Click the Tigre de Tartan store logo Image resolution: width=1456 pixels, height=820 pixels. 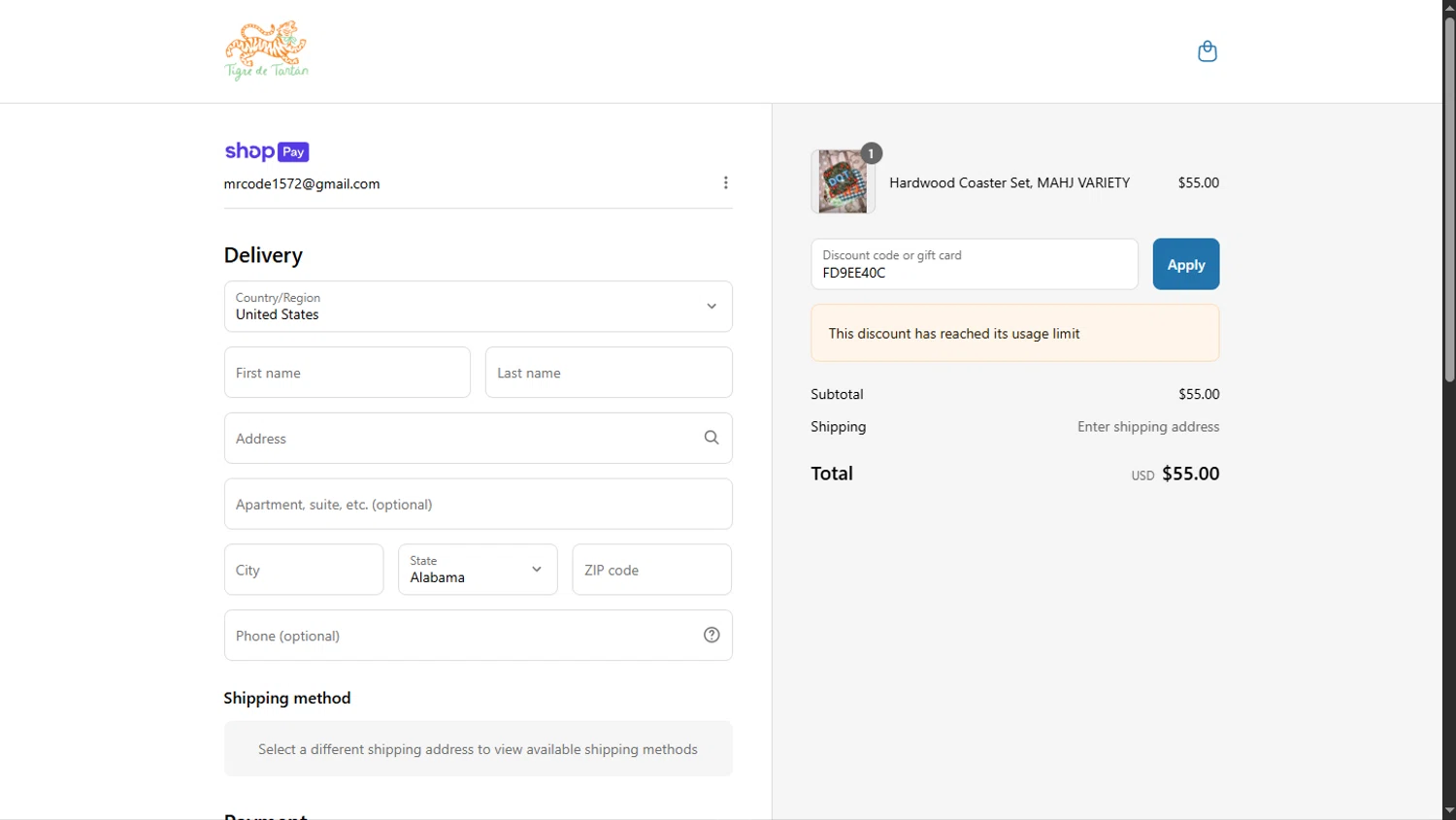point(267,50)
